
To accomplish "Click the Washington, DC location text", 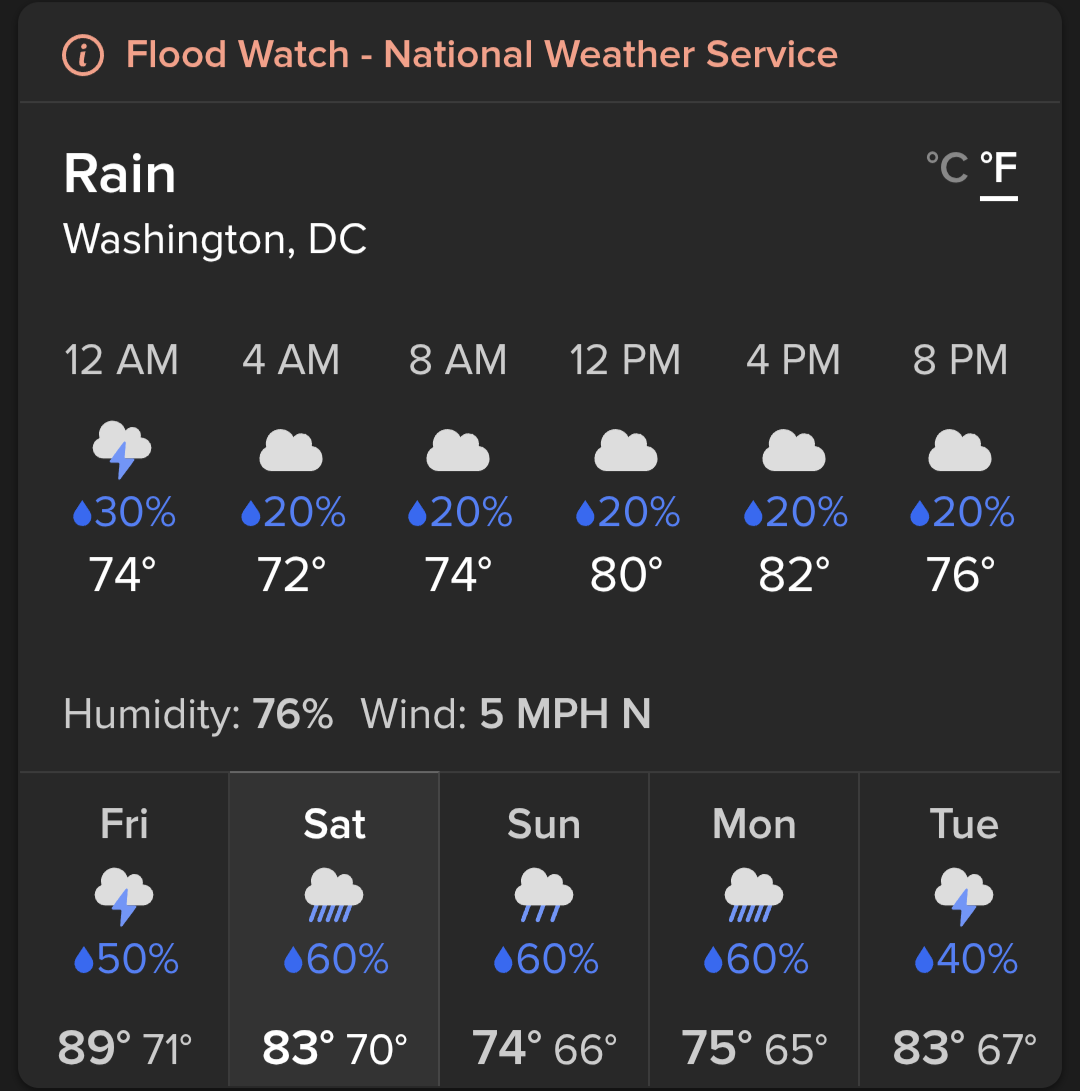I will click(215, 239).
